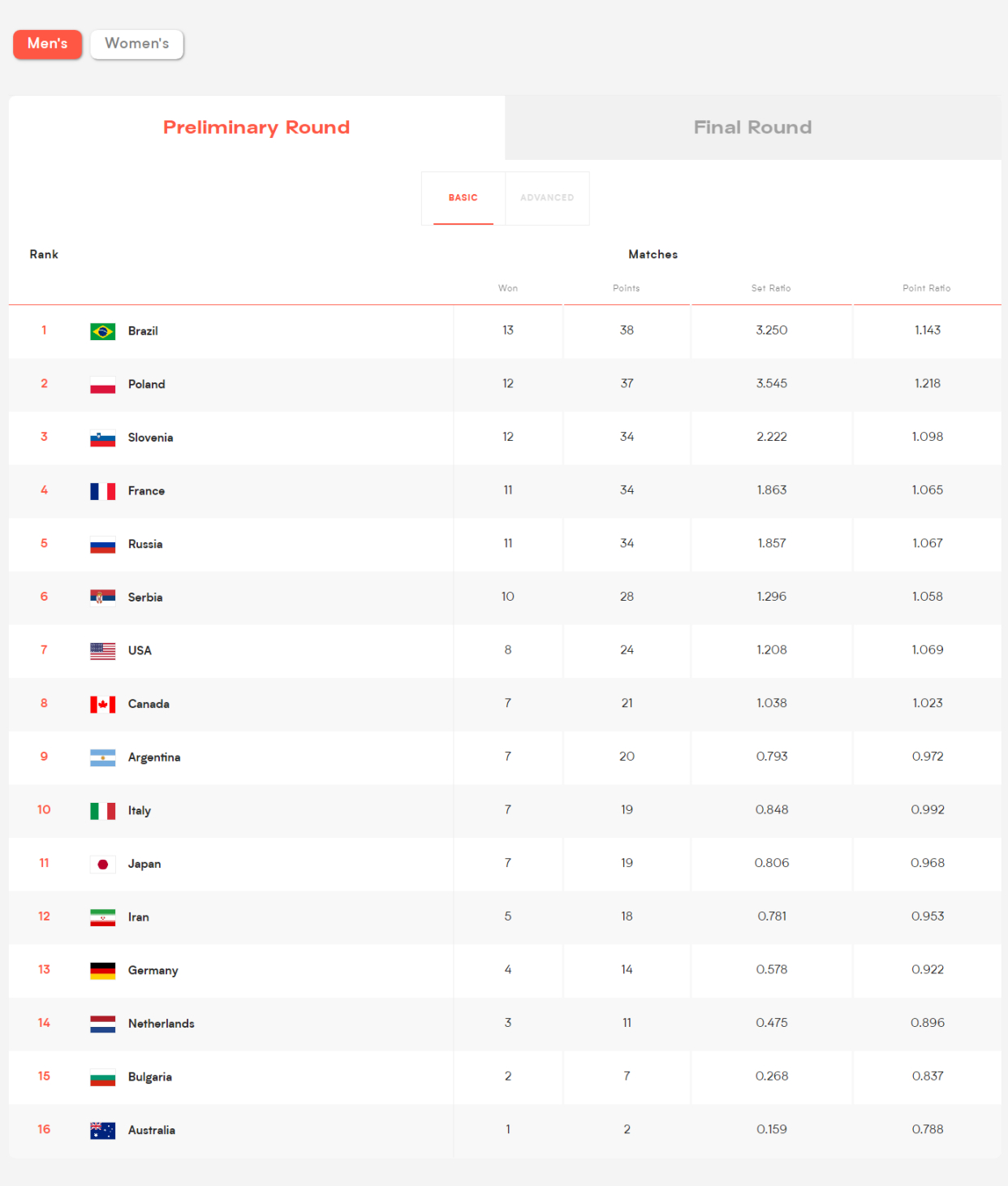Select the Basic stats view
The image size is (1008, 1186).
(x=463, y=198)
